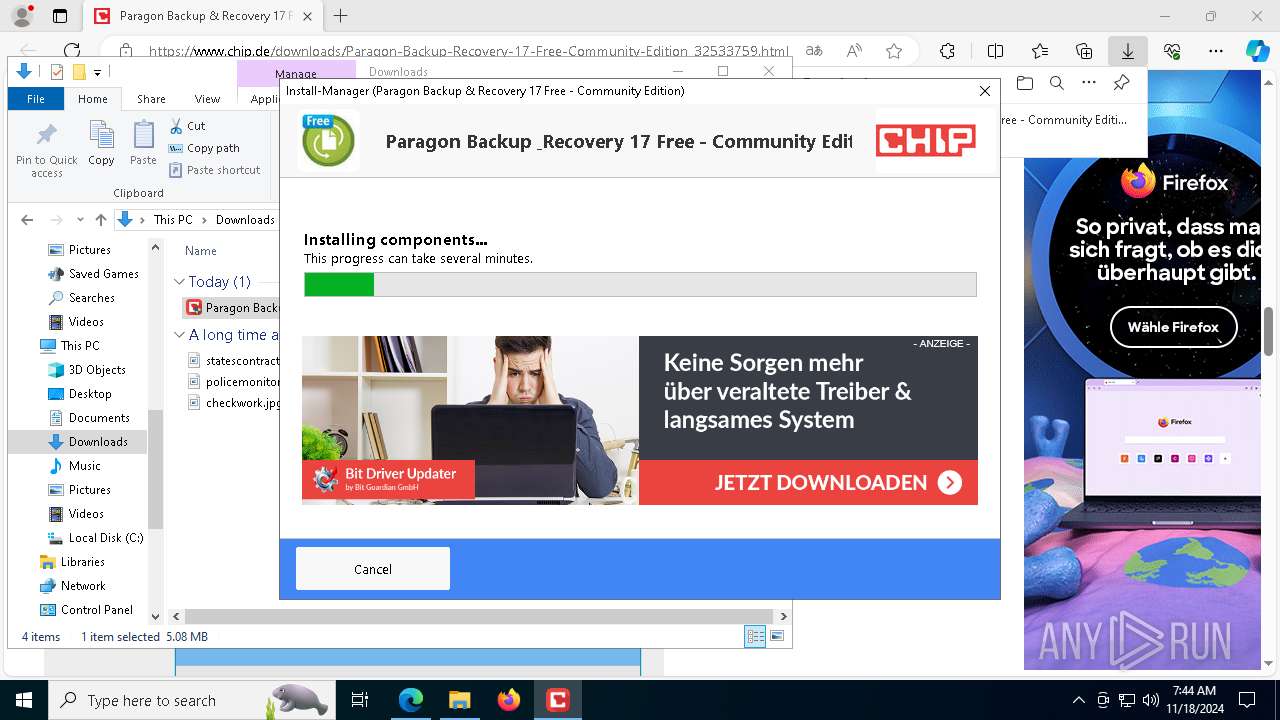Open more options in downloads flyout
1280x720 pixels.
[x=1089, y=83]
